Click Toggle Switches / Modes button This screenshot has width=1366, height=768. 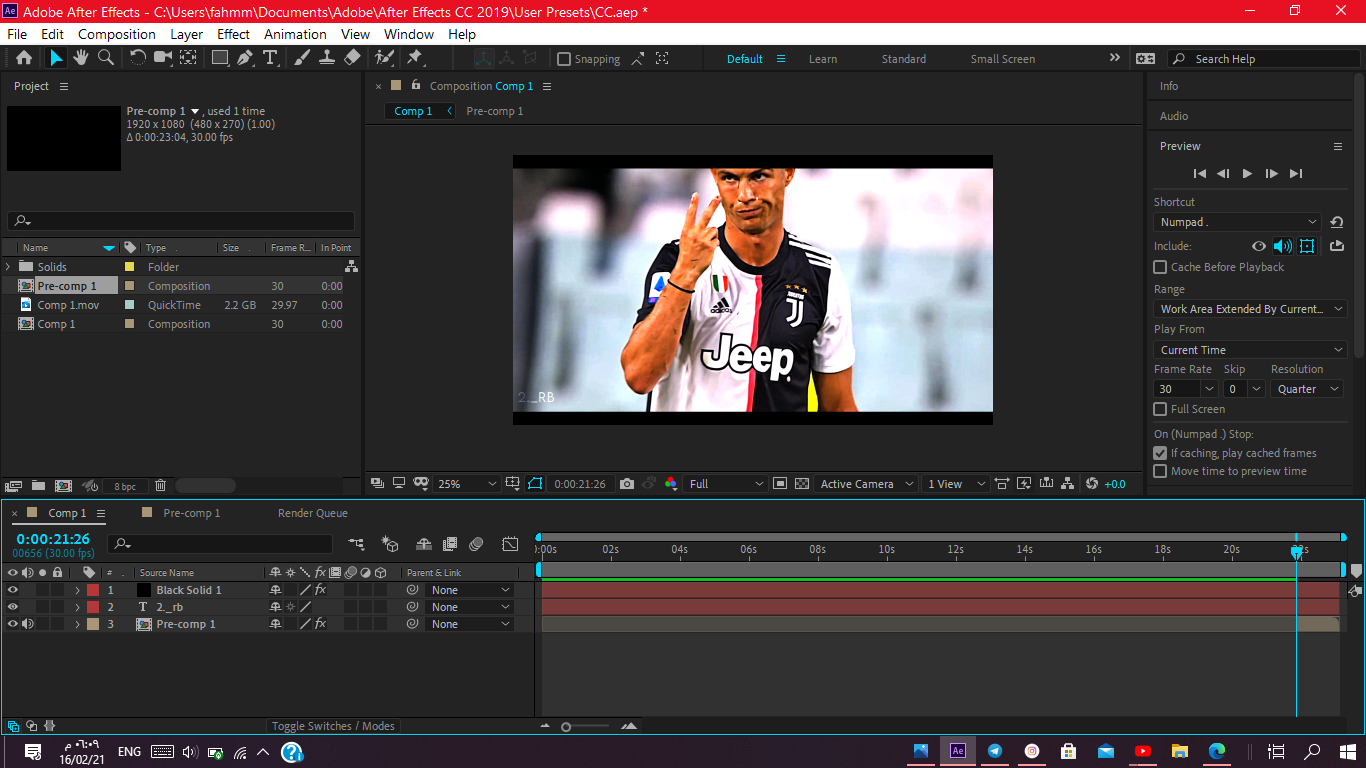(x=333, y=726)
